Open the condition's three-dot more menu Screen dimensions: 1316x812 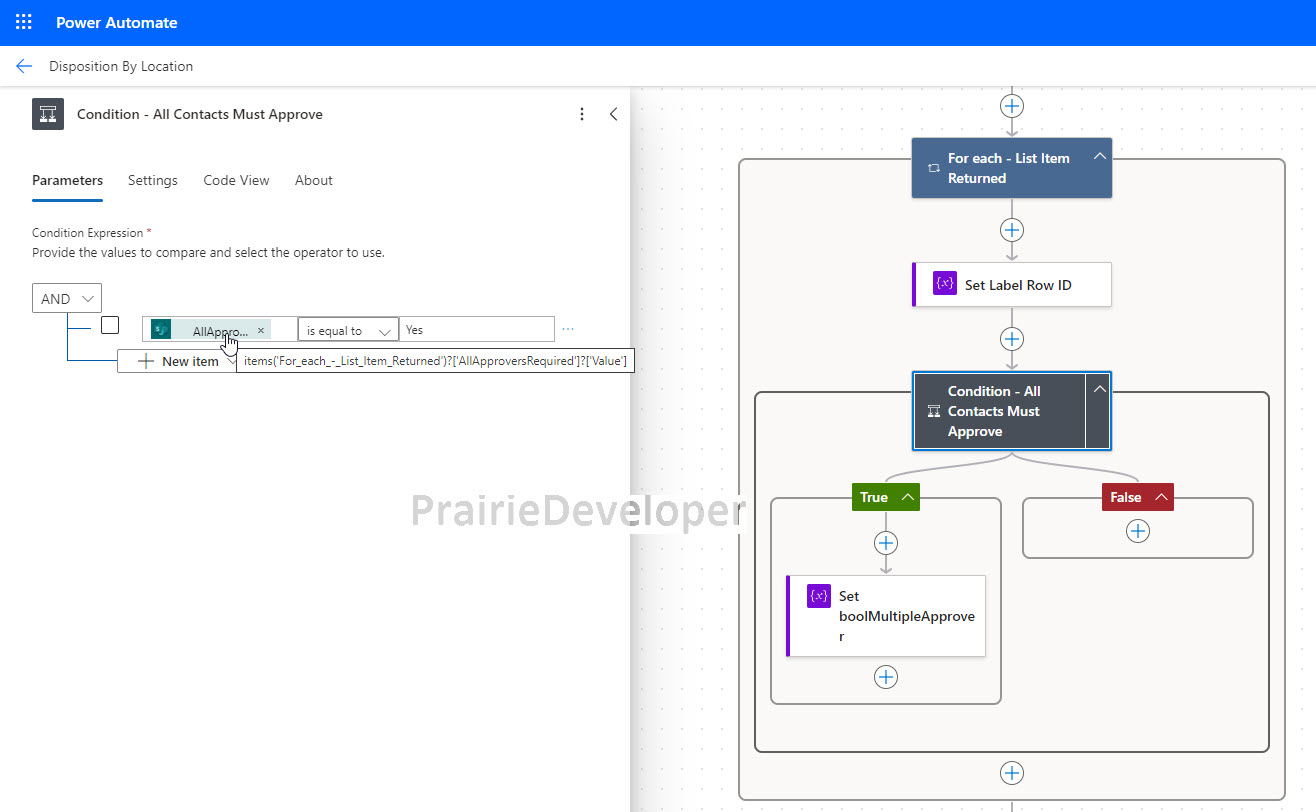(x=582, y=114)
